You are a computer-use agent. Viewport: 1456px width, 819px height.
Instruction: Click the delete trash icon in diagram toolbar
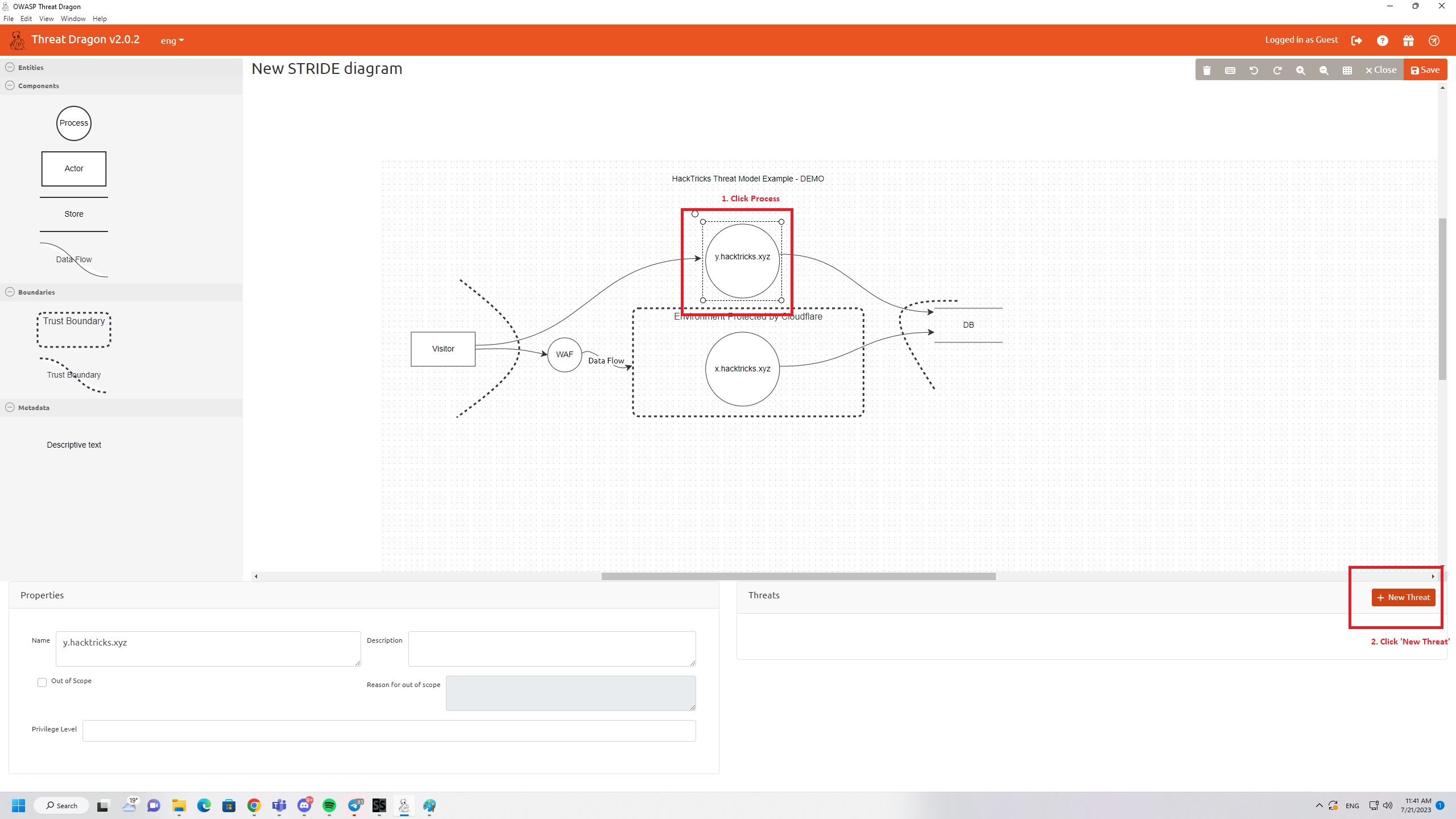(1206, 70)
